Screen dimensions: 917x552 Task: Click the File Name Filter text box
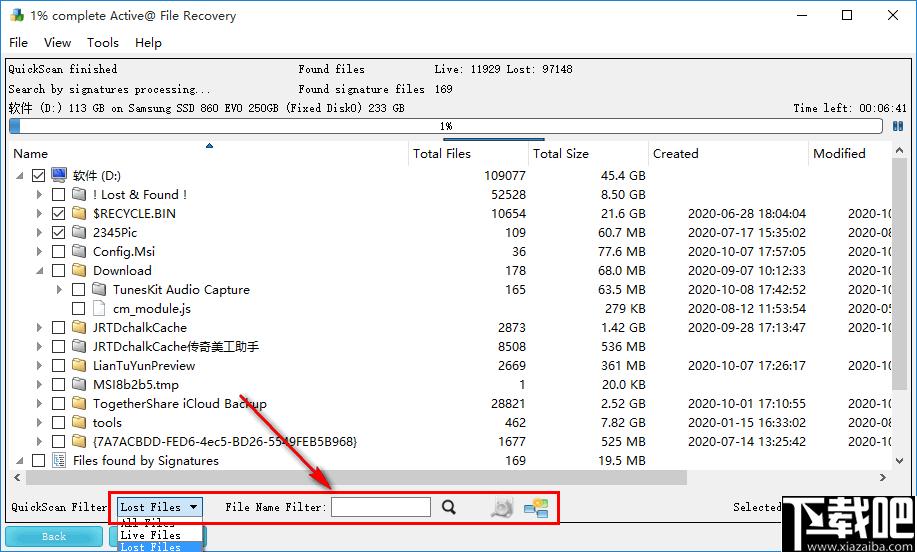(381, 507)
